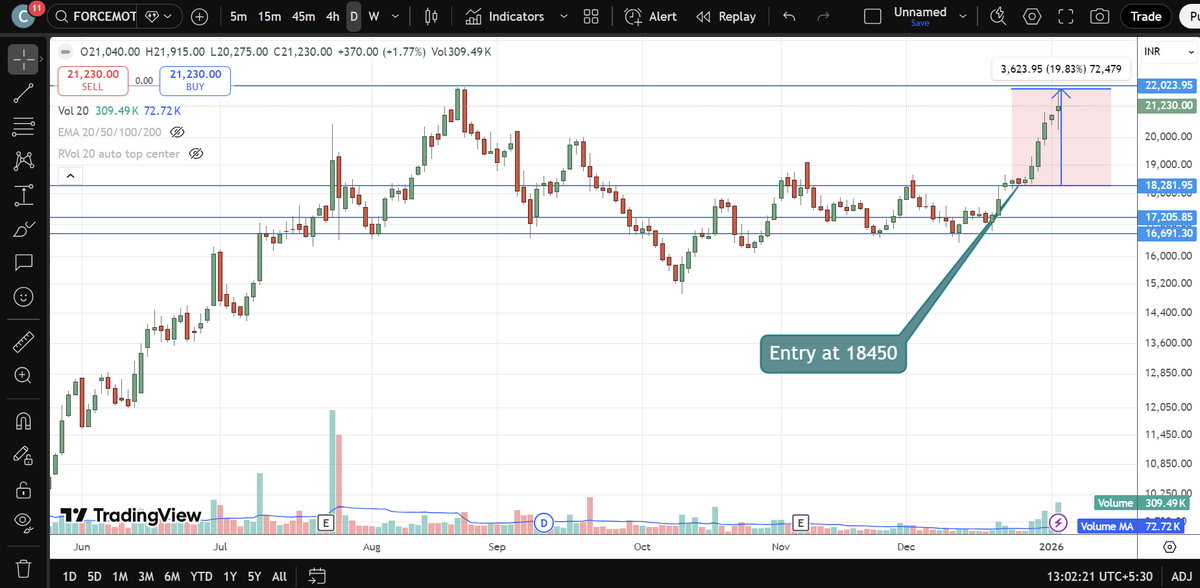The width and height of the screenshot is (1200, 588).
Task: Create an Alert
Action: [x=650, y=17]
